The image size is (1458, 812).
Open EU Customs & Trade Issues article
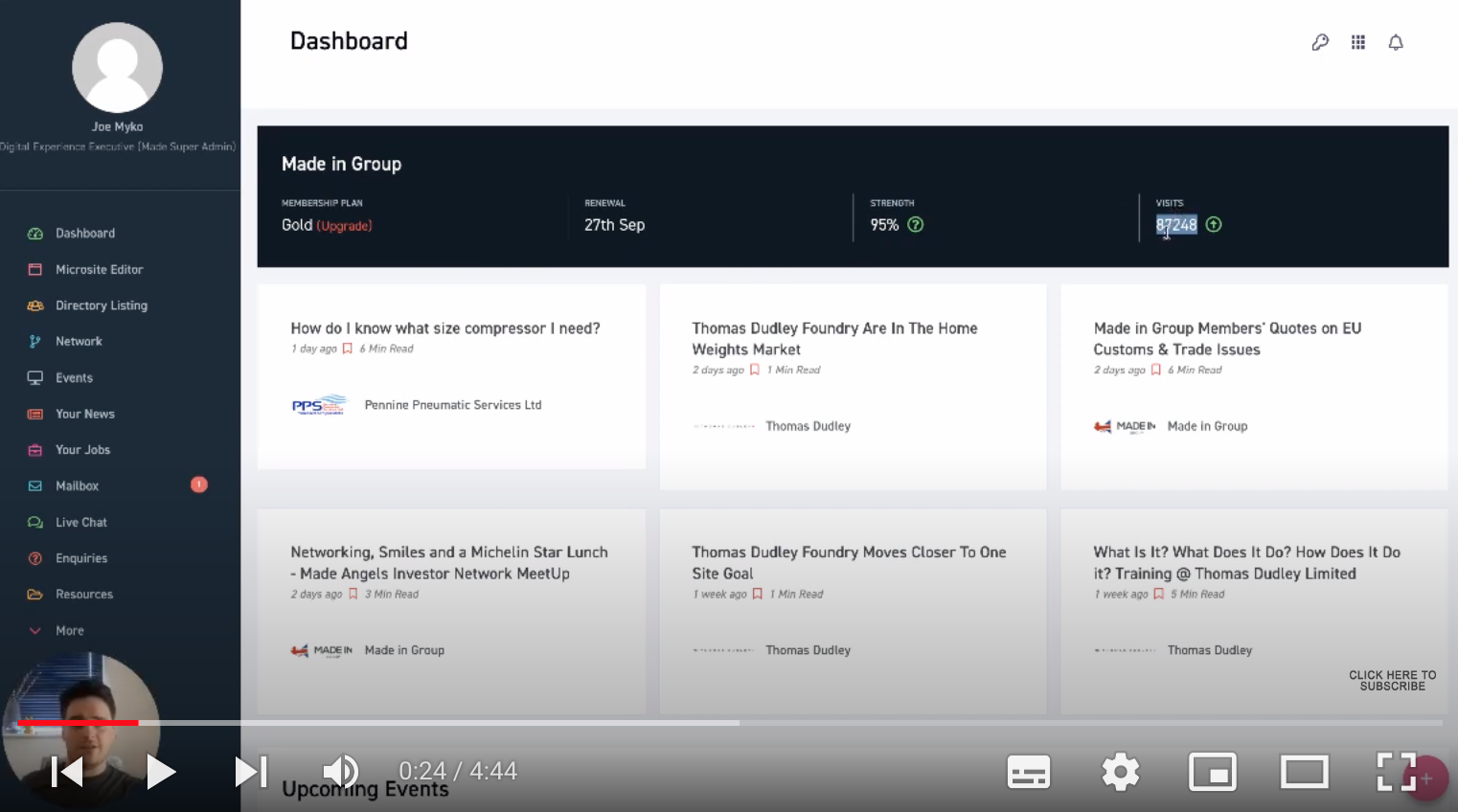click(x=1227, y=339)
